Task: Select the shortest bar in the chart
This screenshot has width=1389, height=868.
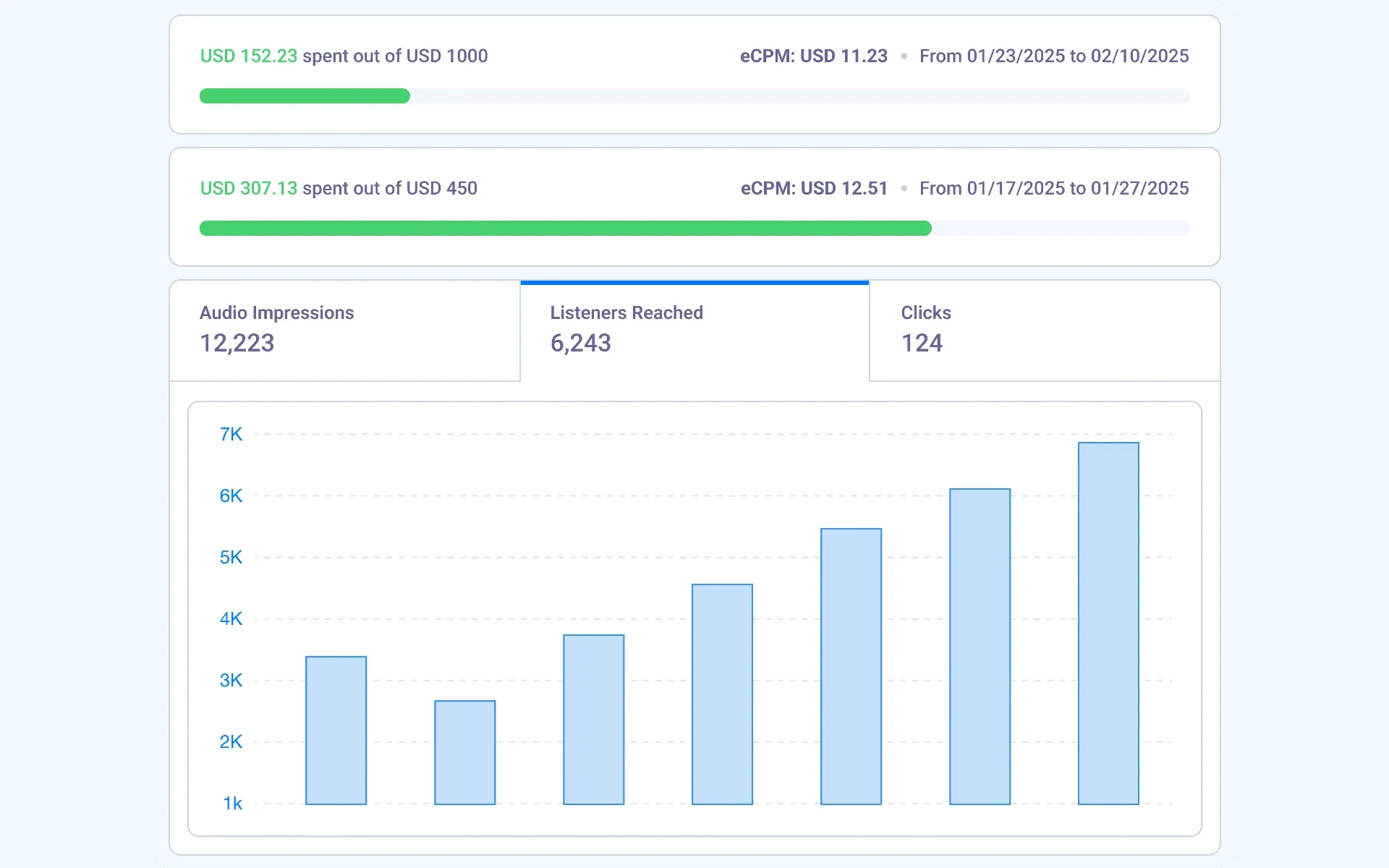Action: click(464, 752)
